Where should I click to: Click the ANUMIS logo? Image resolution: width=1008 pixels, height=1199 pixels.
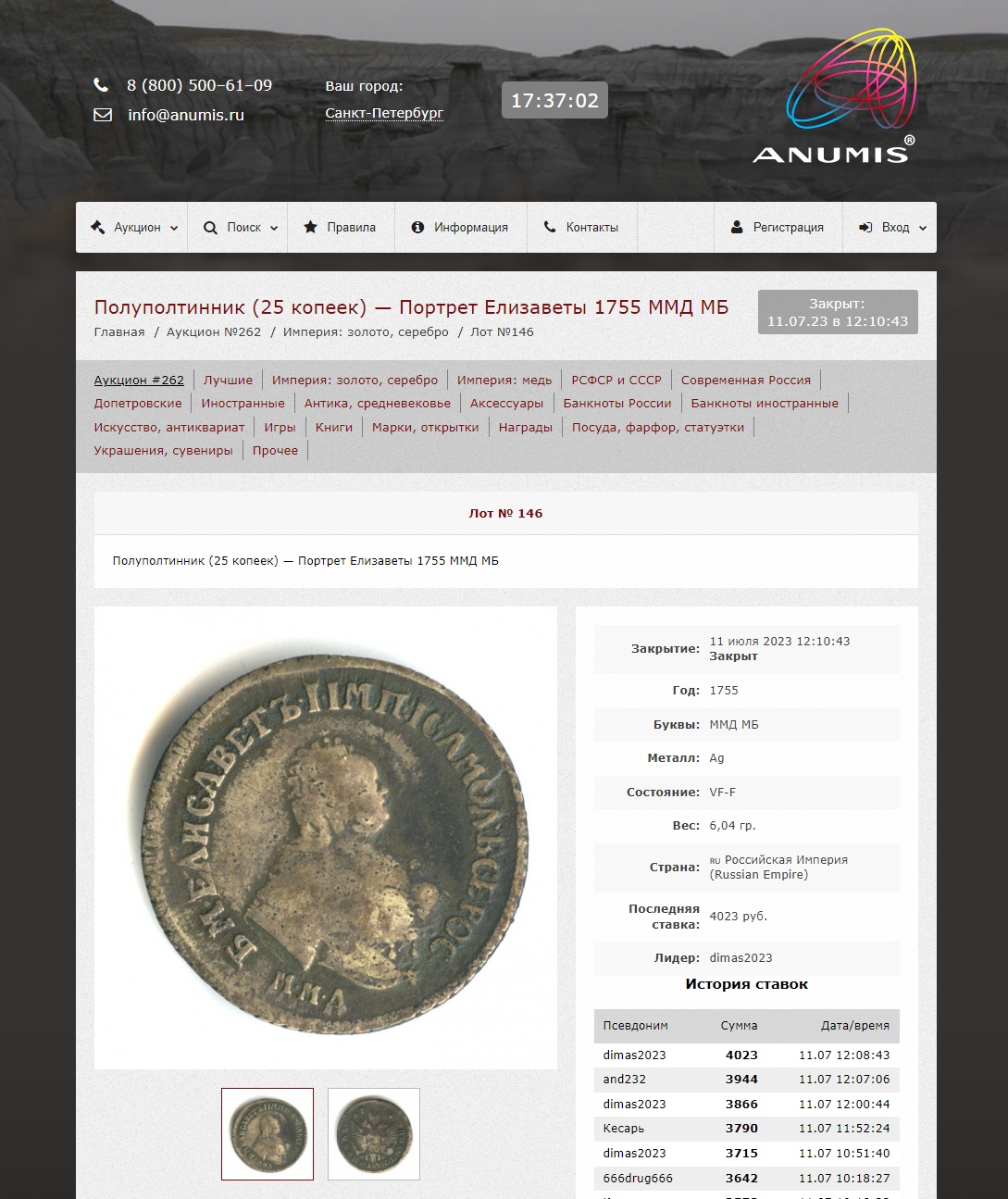coord(835,96)
